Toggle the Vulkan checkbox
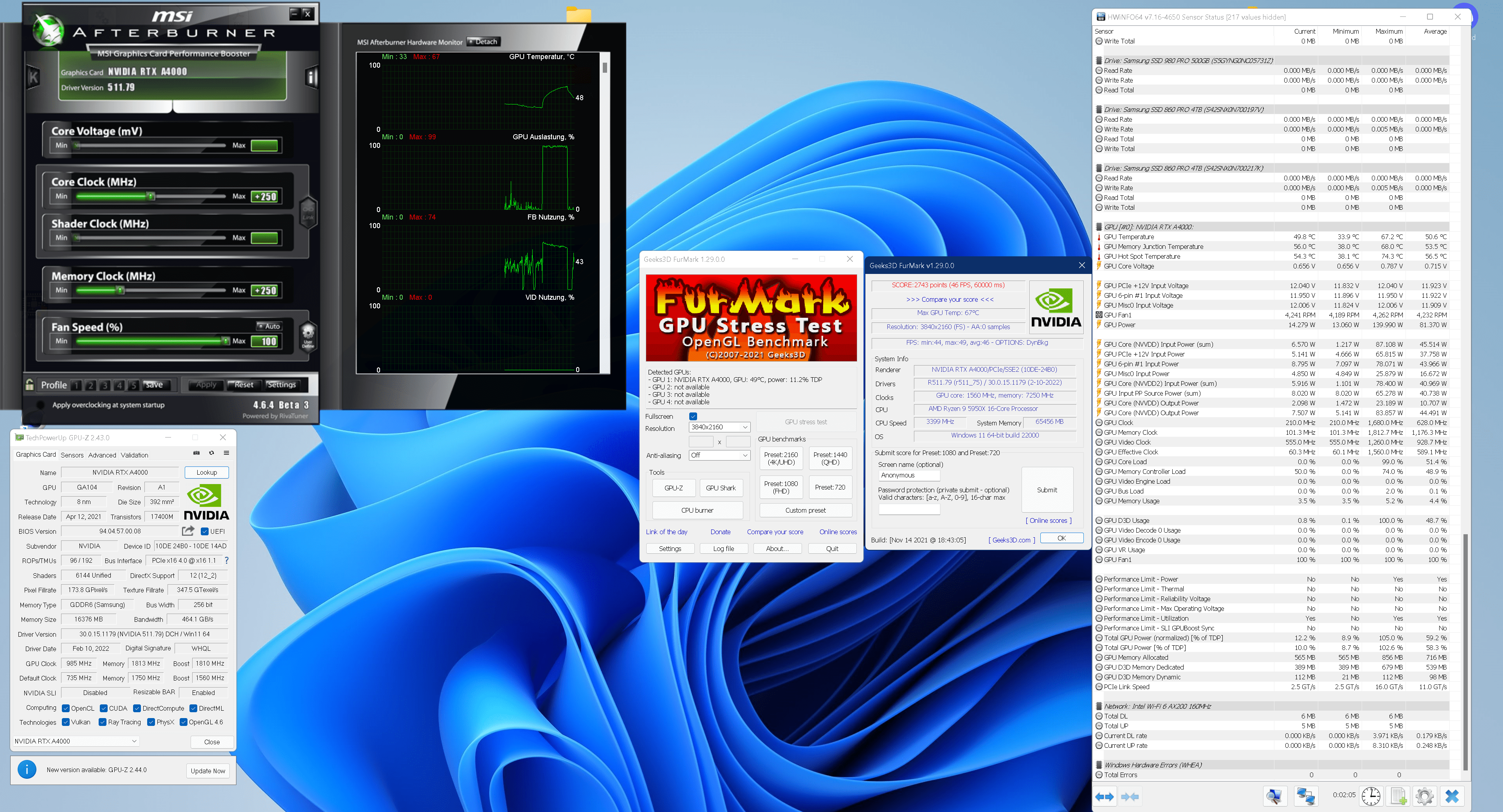This screenshot has width=1503, height=812. click(65, 722)
